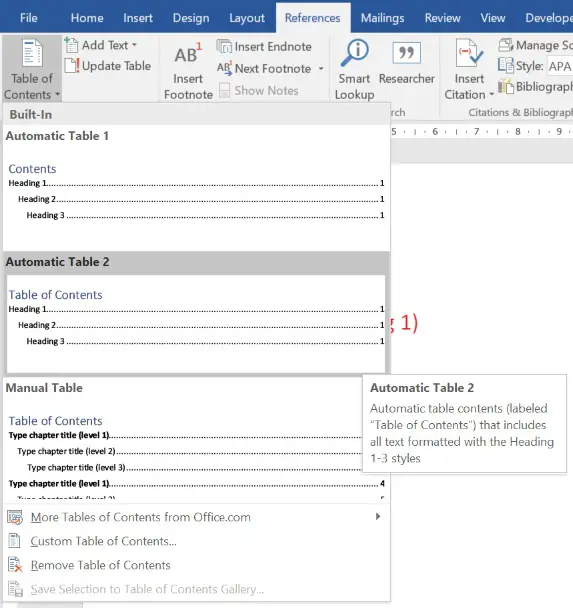Click the Bibliography icon

click(506, 86)
